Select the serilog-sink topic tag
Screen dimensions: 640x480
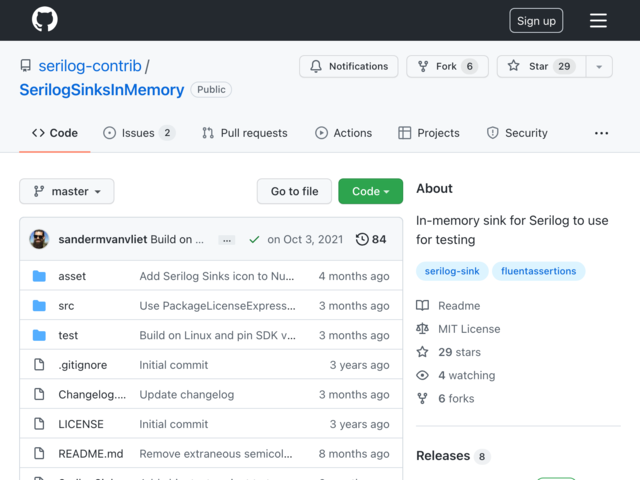tap(452, 271)
